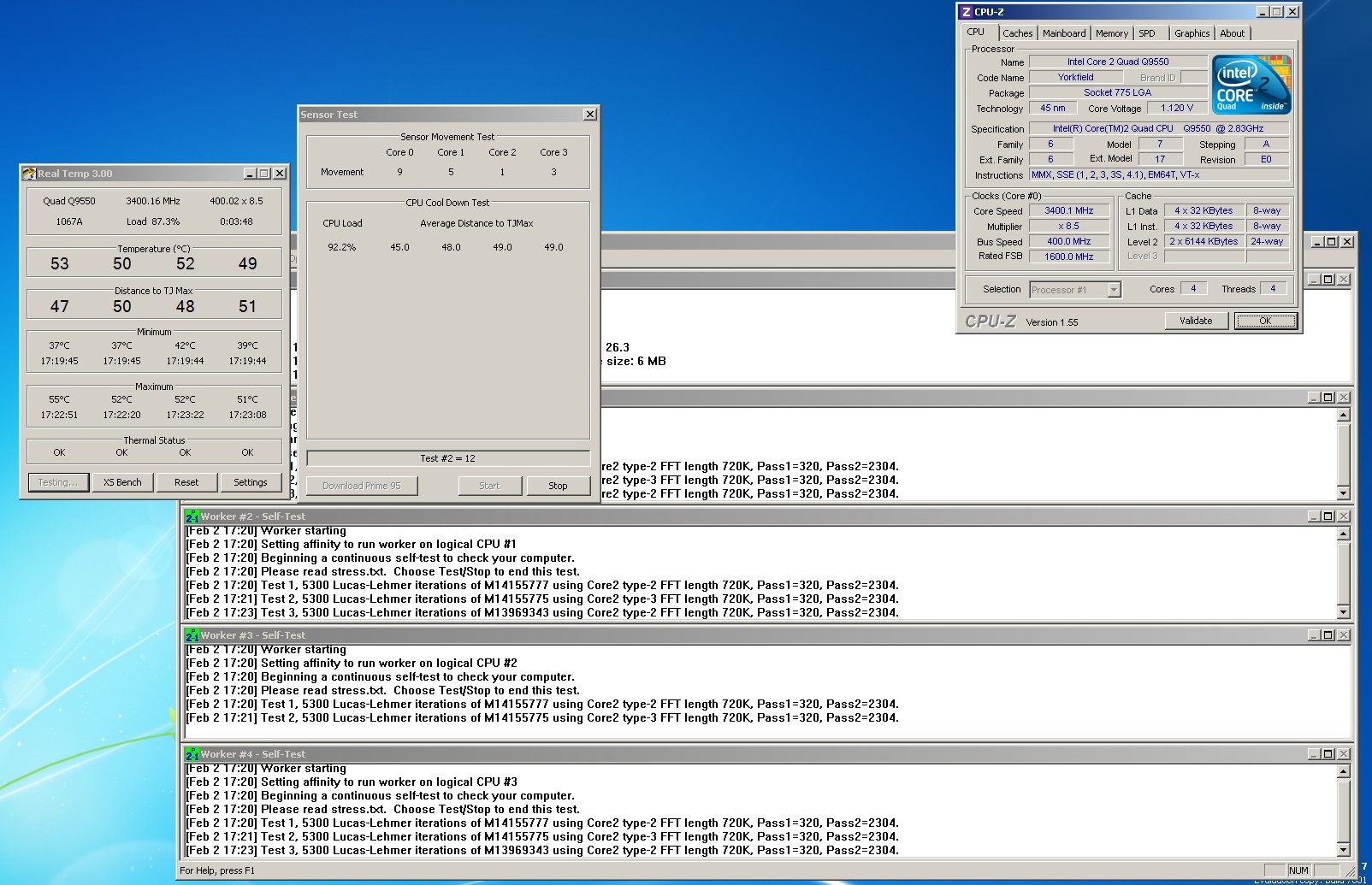Minimize the CPU-Z window
1372x885 pixels.
coord(1263,12)
